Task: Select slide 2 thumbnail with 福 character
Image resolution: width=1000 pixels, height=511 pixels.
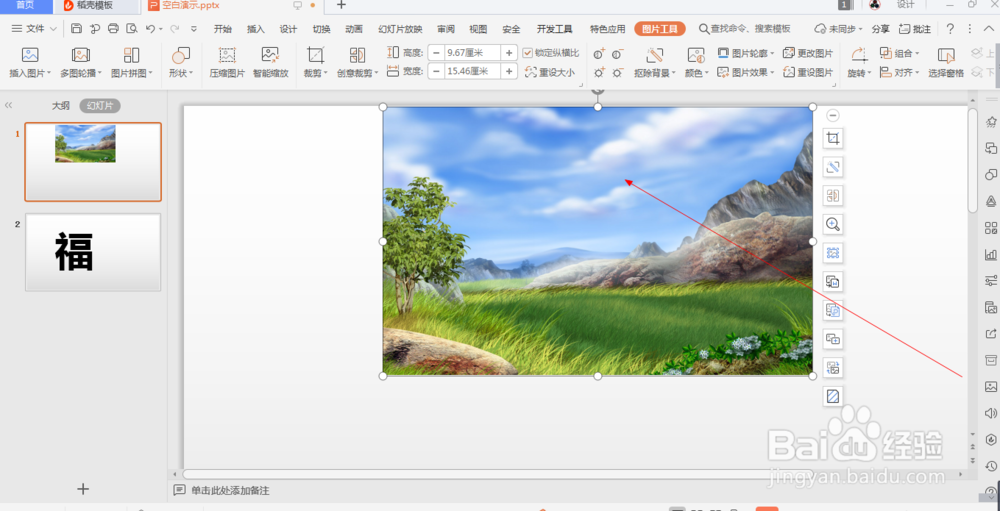Action: 93,253
